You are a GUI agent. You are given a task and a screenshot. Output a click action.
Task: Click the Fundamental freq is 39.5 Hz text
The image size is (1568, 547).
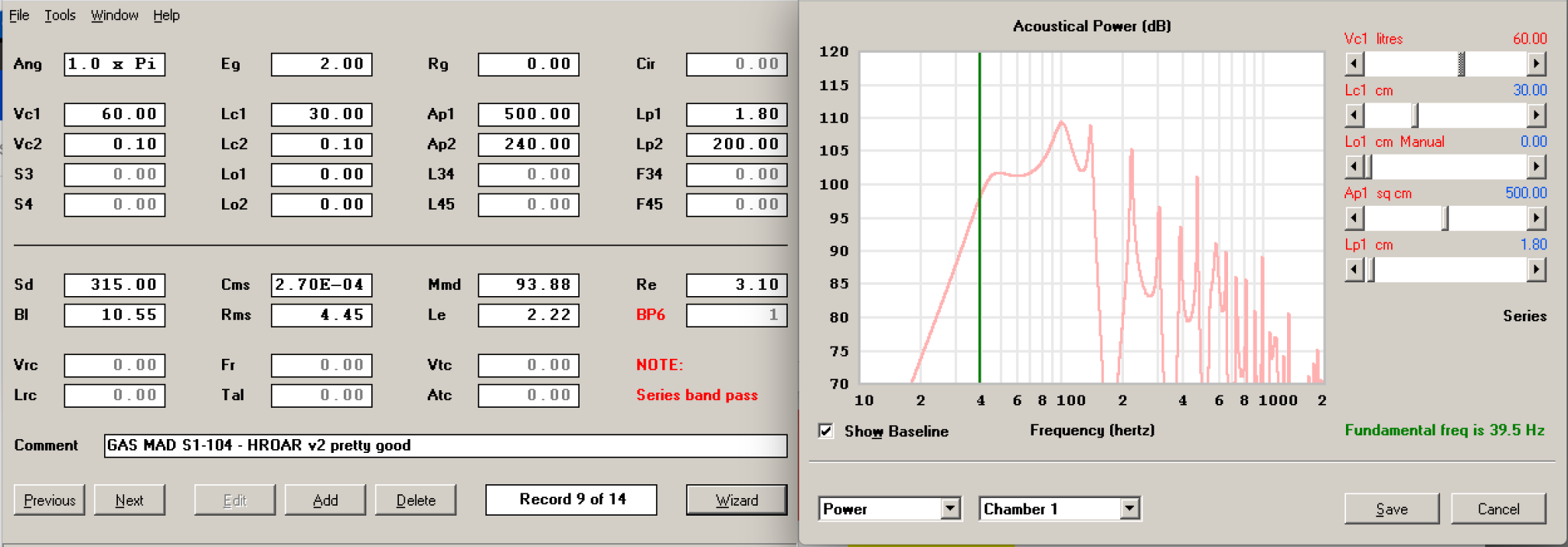point(1445,430)
